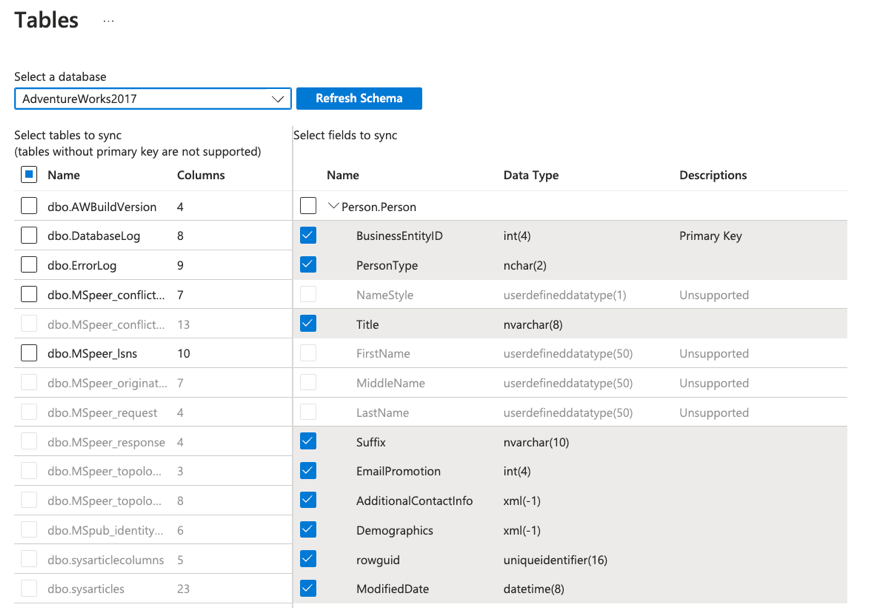Viewport: 883px width, 608px height.
Task: Click the Tables page heading
Action: pos(46,20)
